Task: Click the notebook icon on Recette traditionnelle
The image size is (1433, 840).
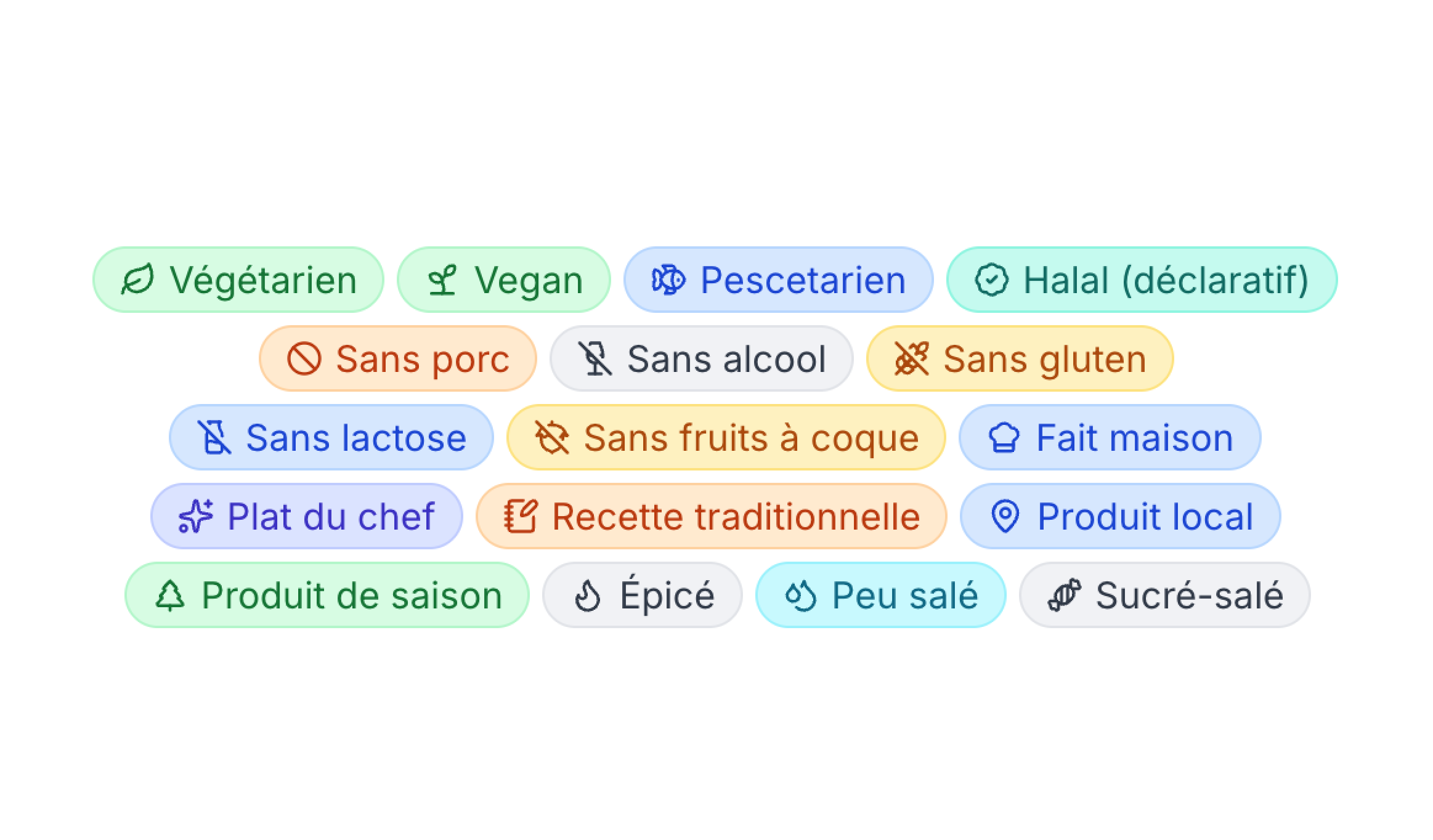Action: (x=521, y=516)
